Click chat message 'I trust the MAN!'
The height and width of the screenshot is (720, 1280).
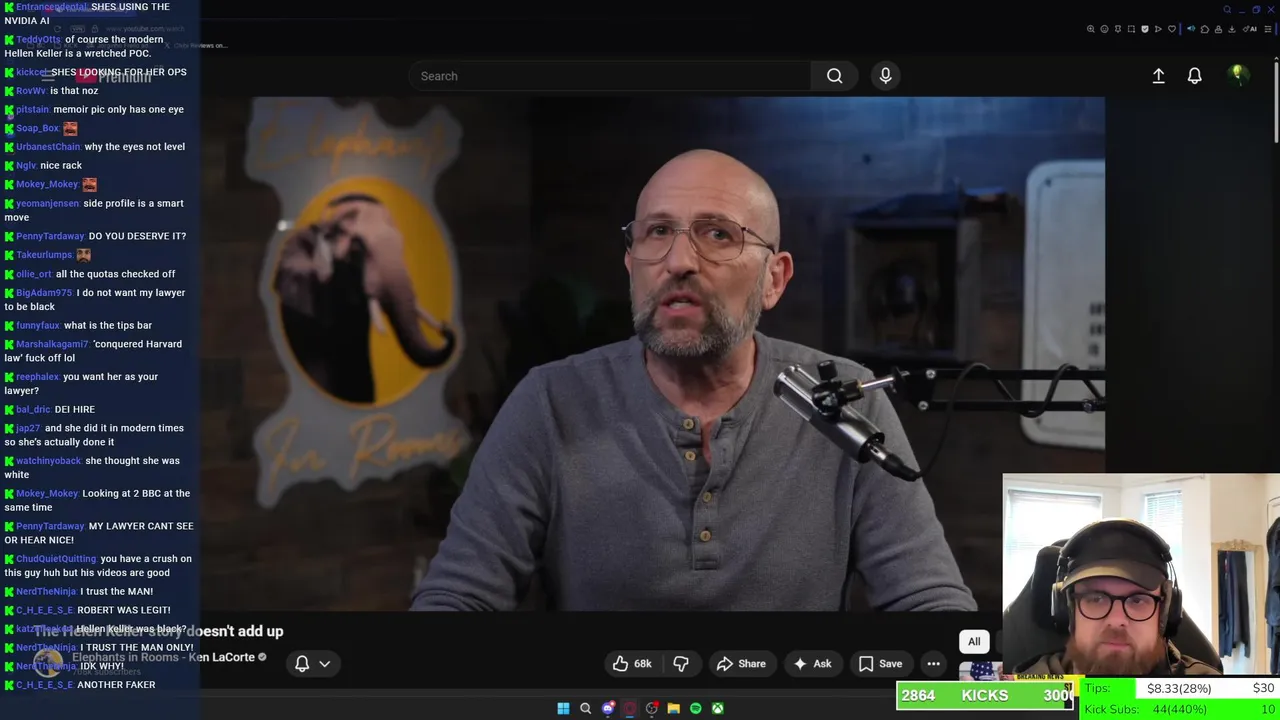click(x=117, y=592)
